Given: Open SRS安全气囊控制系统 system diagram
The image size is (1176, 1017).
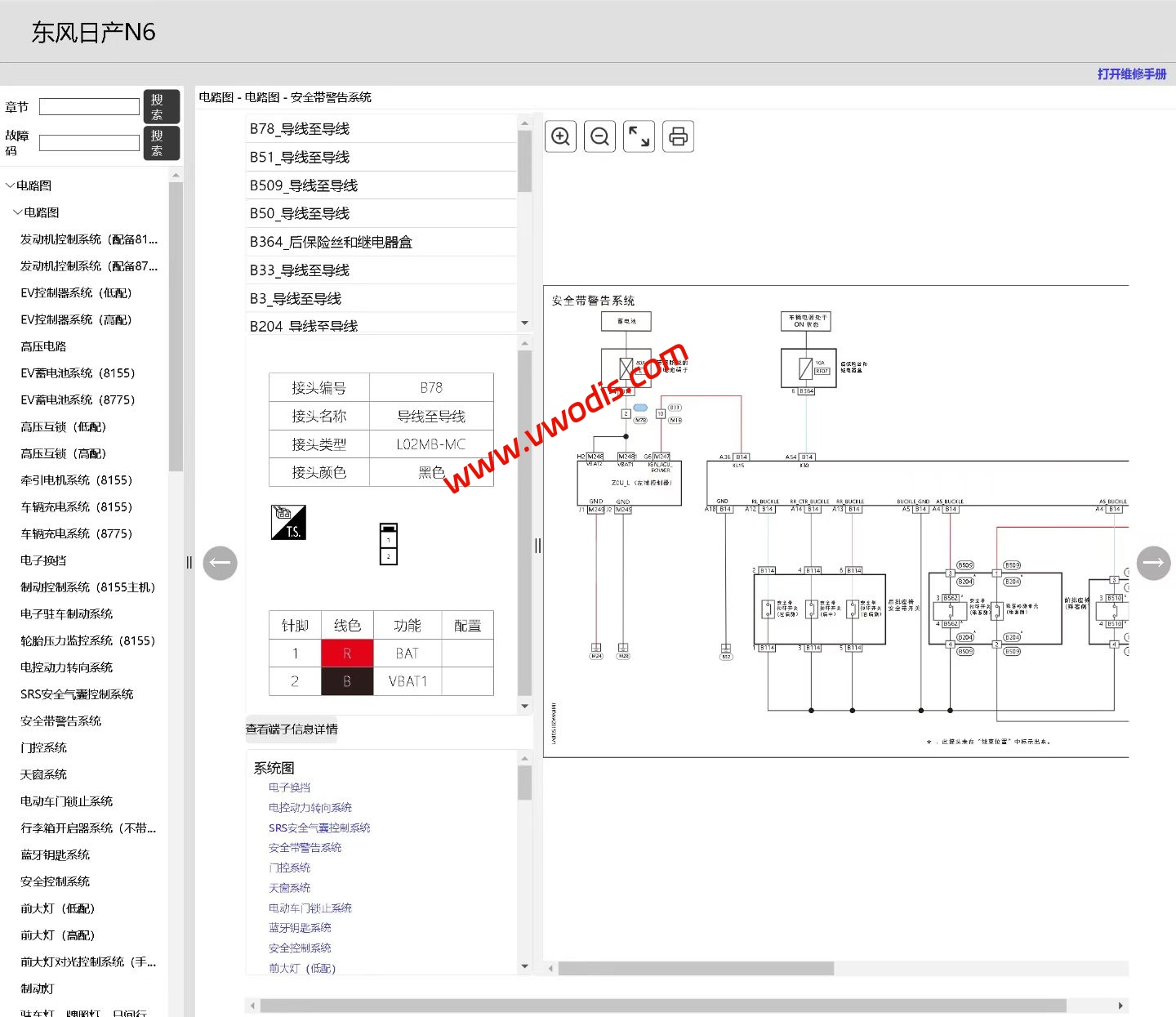Looking at the screenshot, I should pyautogui.click(x=318, y=827).
